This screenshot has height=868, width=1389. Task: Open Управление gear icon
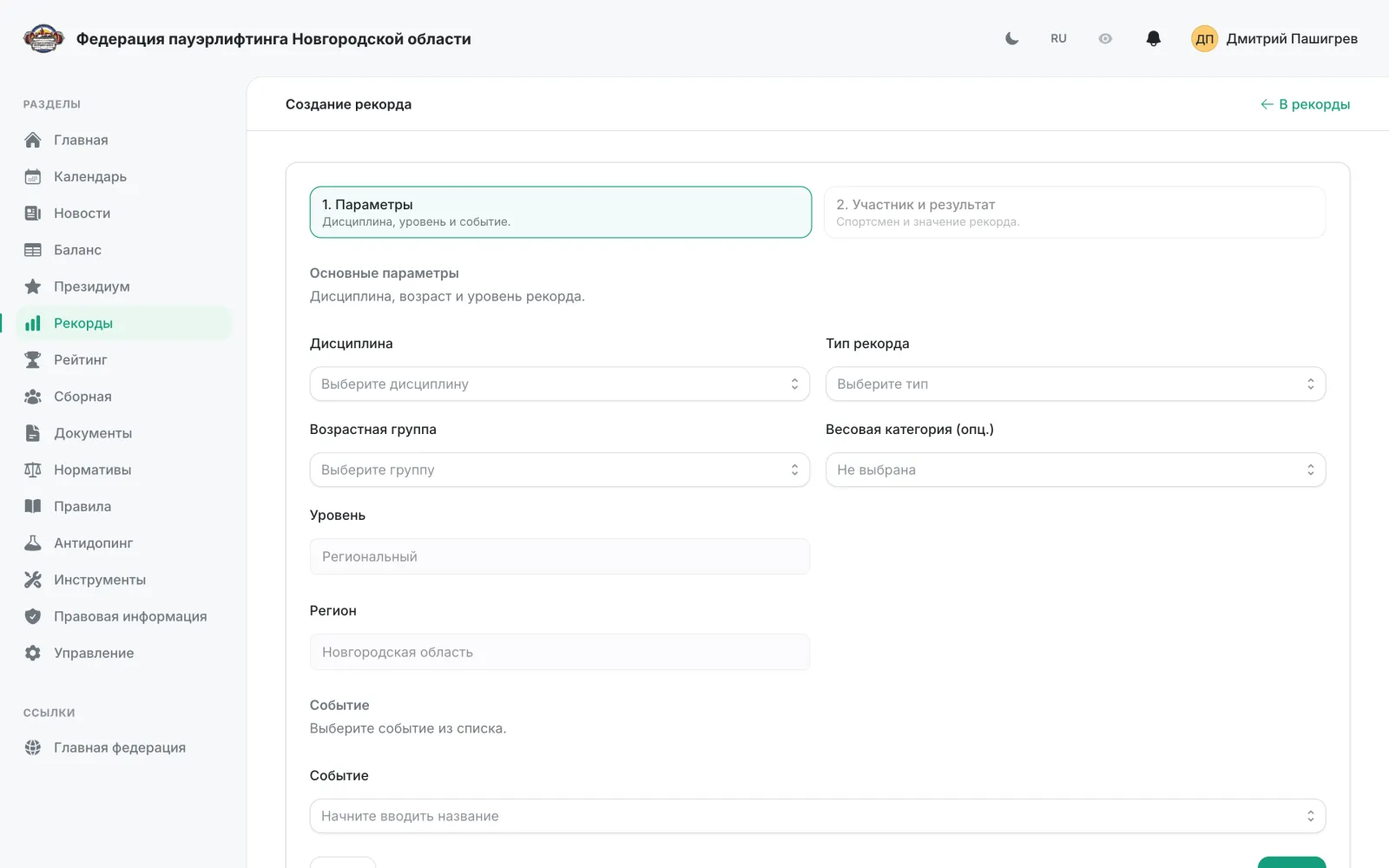33,653
